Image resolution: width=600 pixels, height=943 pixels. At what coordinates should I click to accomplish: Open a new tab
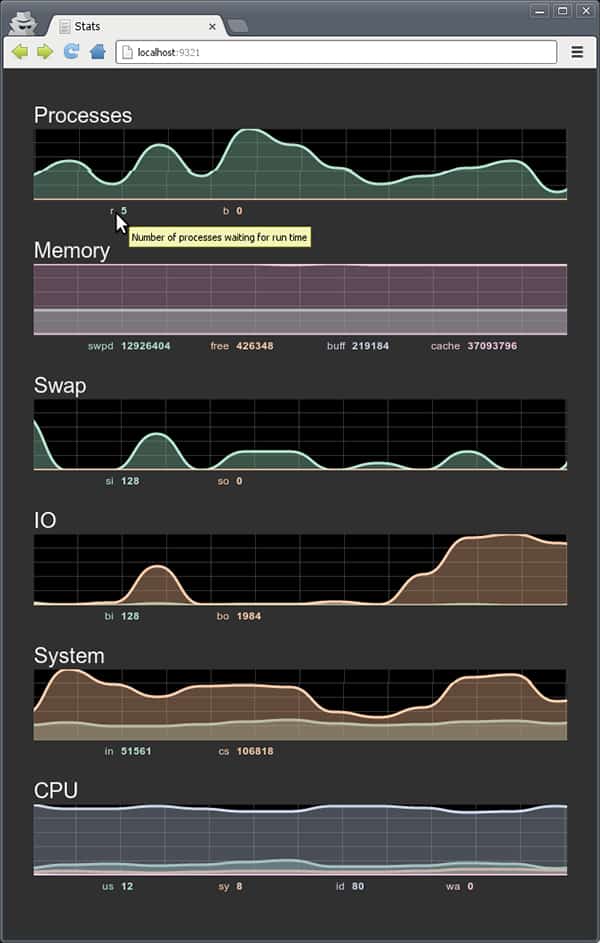[x=238, y=26]
